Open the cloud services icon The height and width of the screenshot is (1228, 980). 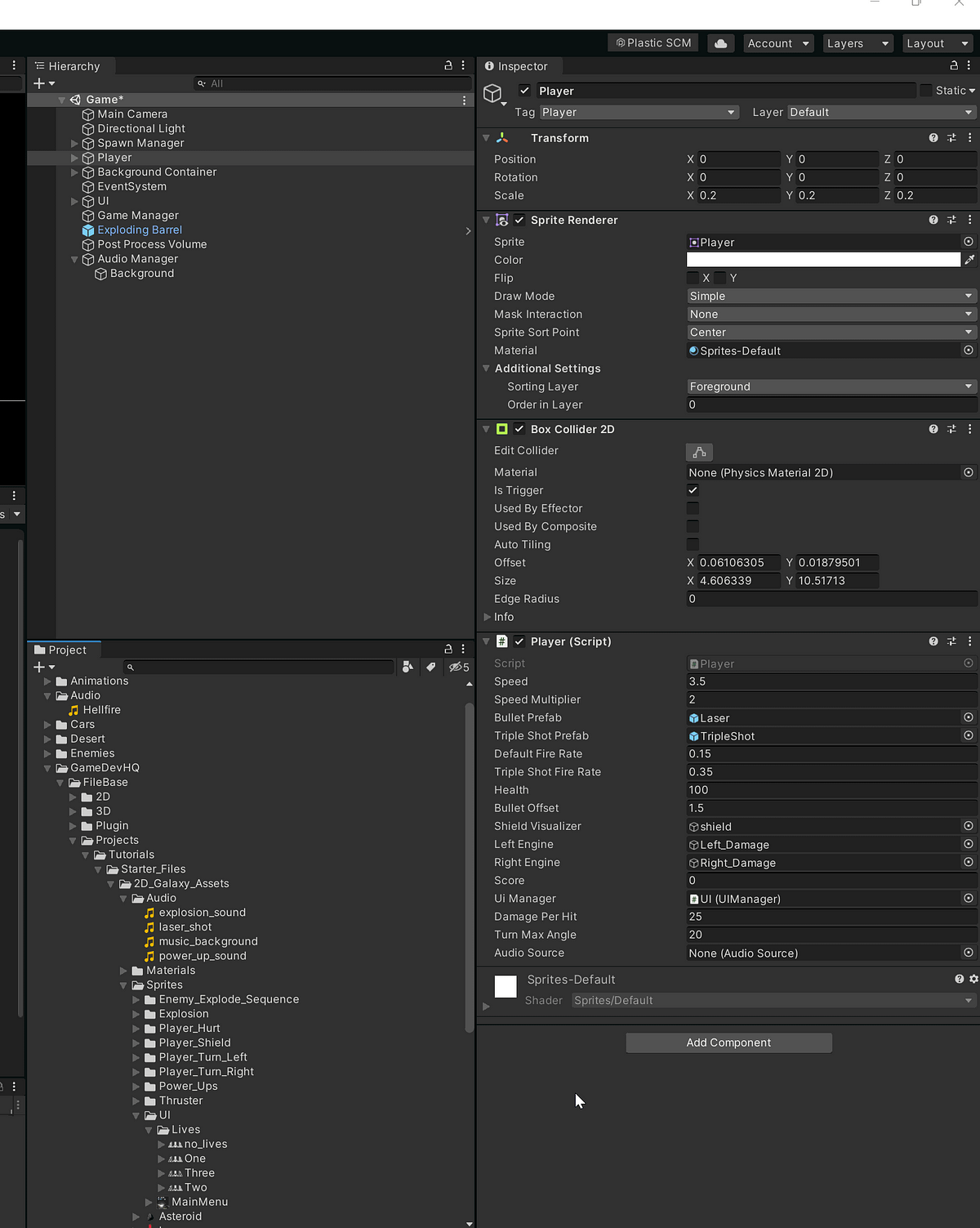point(721,43)
